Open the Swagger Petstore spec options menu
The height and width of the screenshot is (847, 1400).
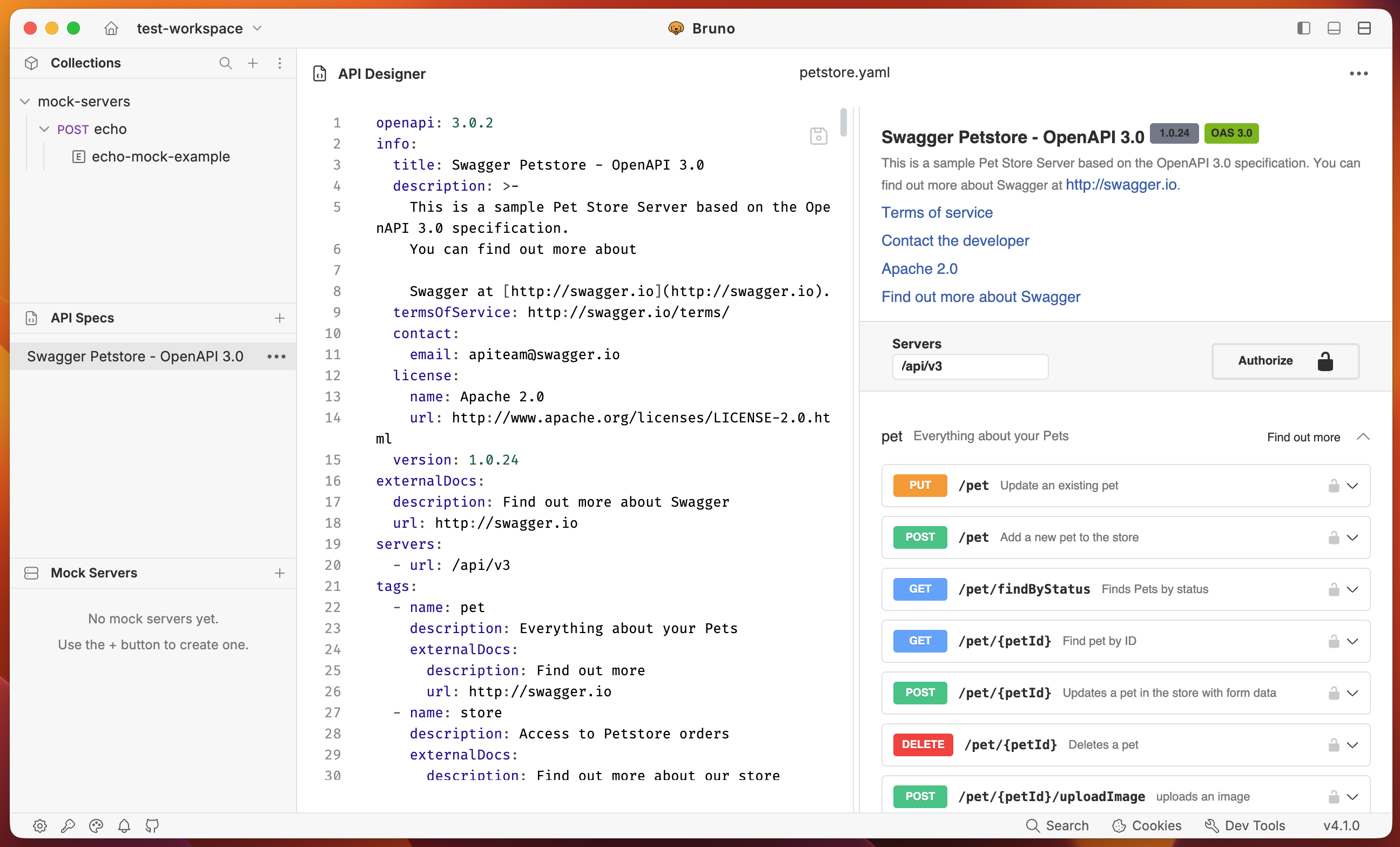point(277,356)
